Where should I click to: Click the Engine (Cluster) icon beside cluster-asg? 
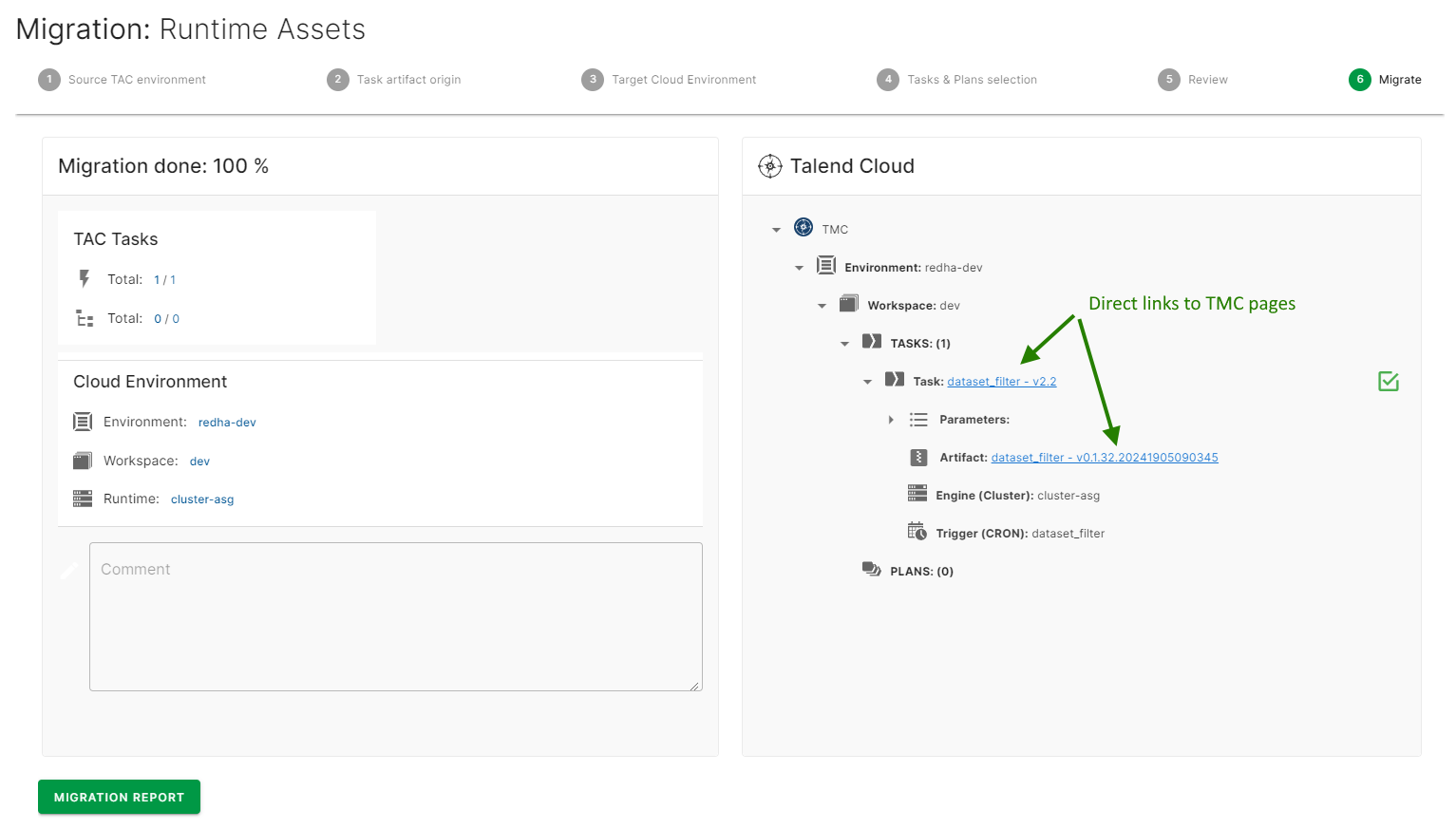pos(917,494)
